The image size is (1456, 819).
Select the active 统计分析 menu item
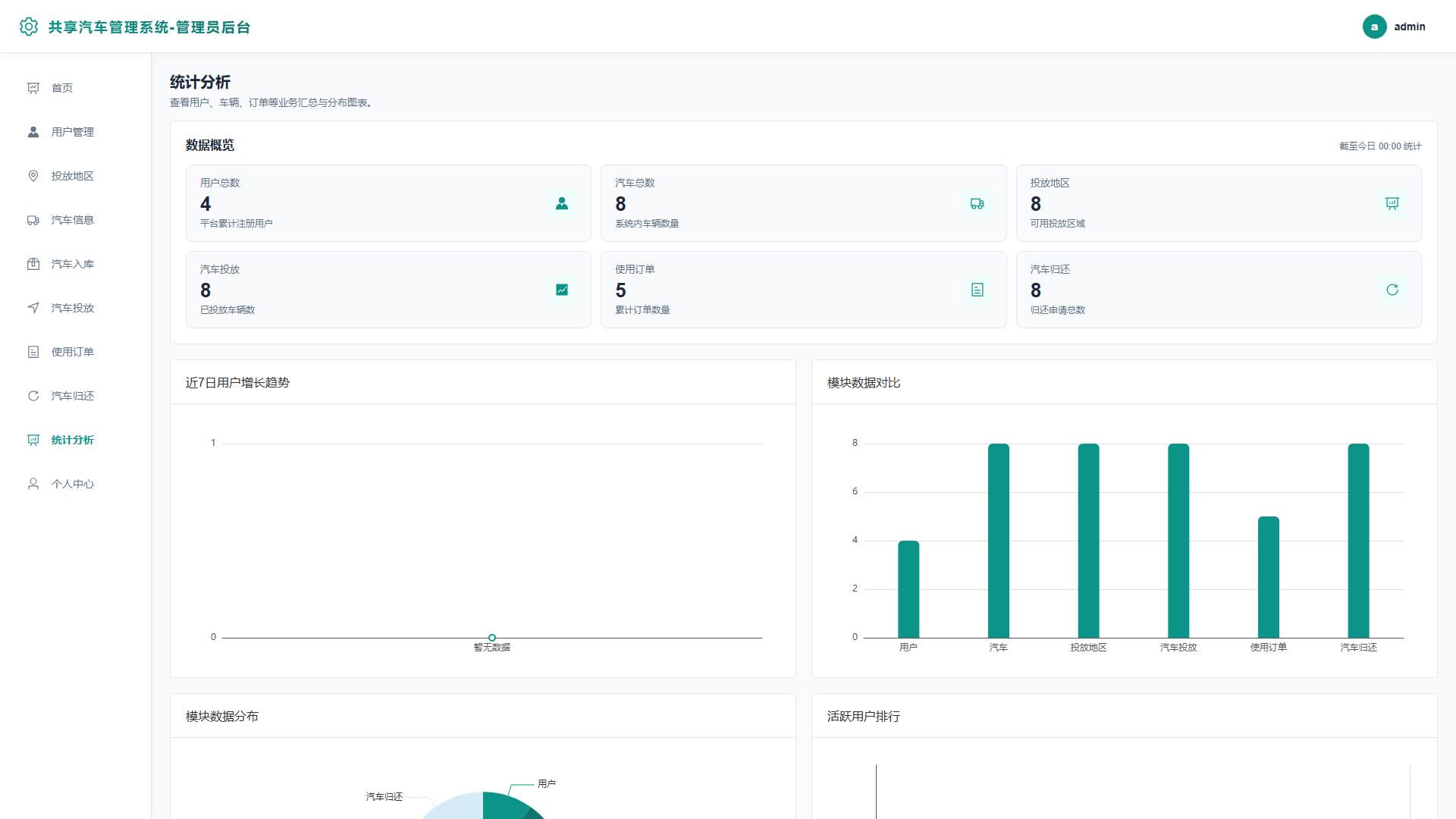(x=76, y=440)
